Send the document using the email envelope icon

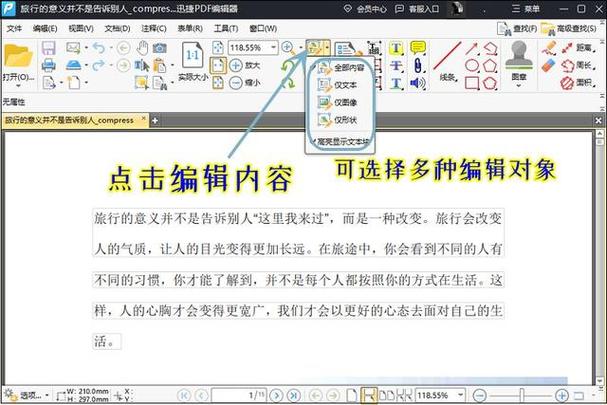(x=73, y=48)
